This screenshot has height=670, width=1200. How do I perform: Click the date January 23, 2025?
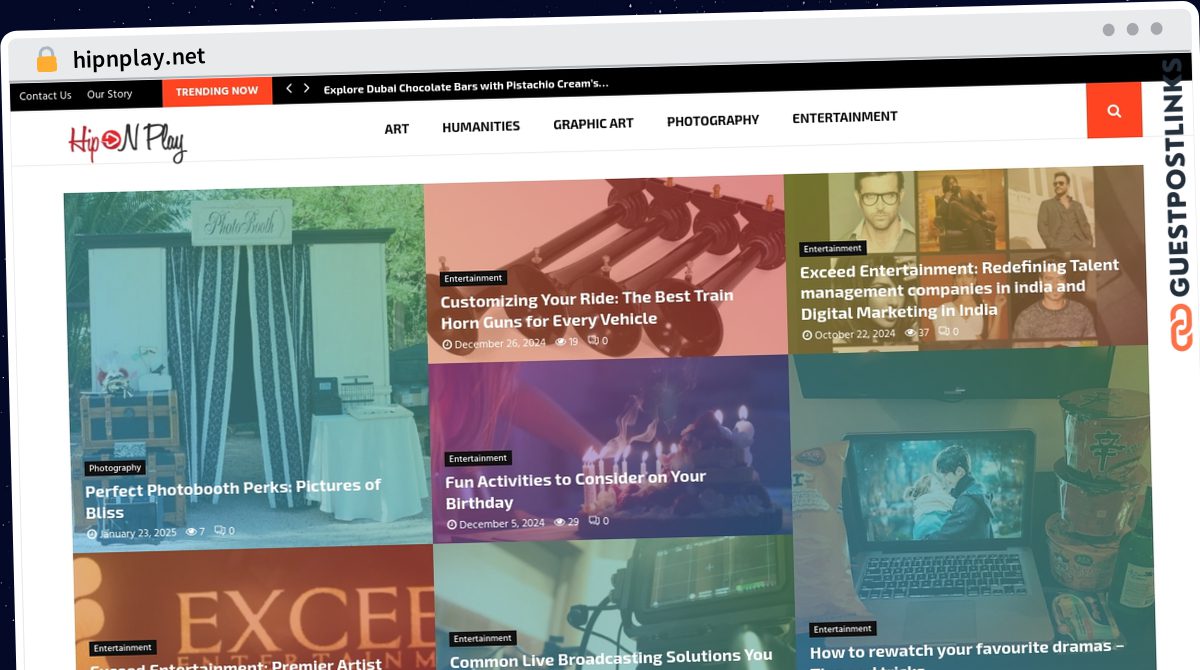pyautogui.click(x=138, y=533)
